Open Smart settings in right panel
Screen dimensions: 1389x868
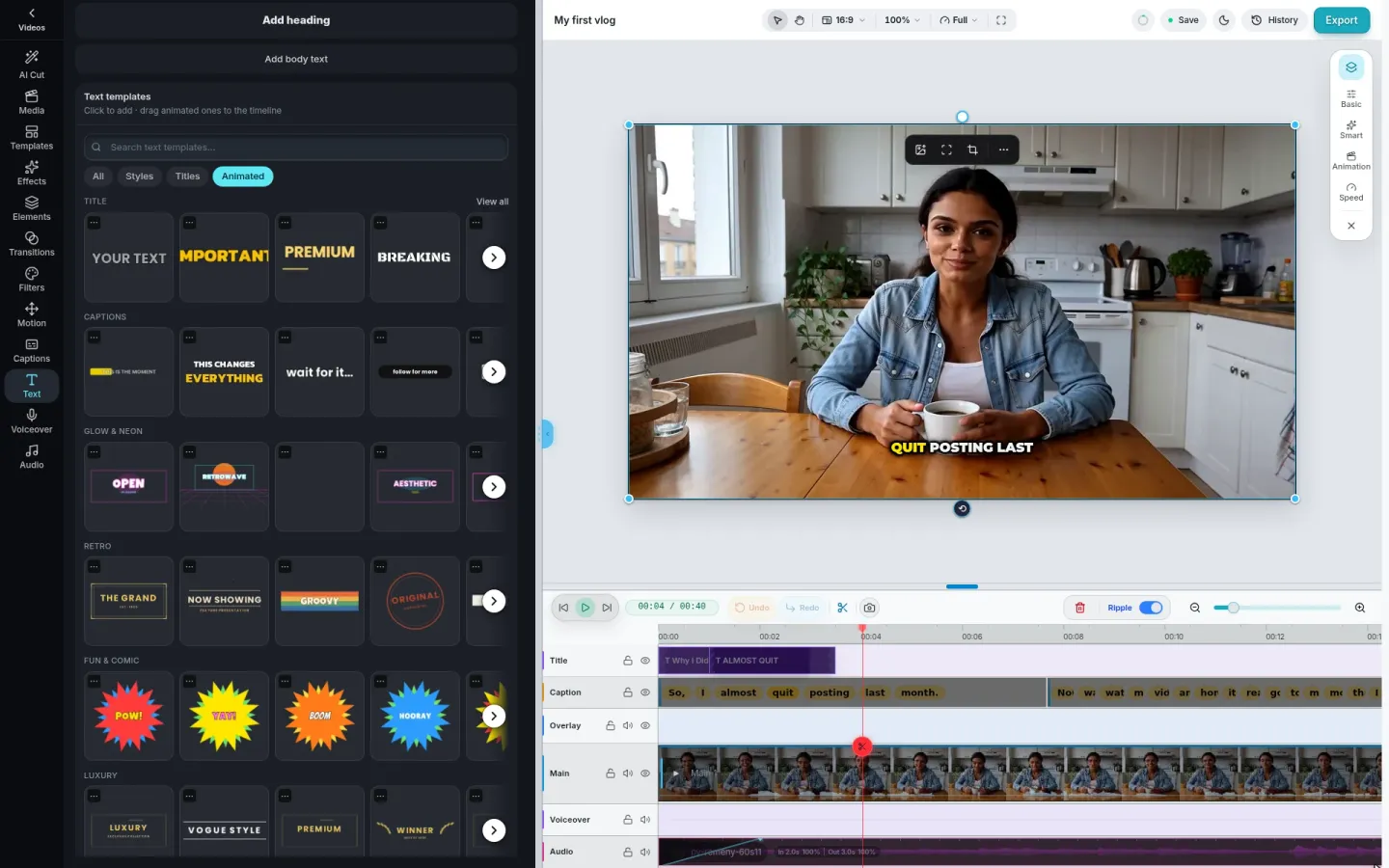click(x=1351, y=129)
